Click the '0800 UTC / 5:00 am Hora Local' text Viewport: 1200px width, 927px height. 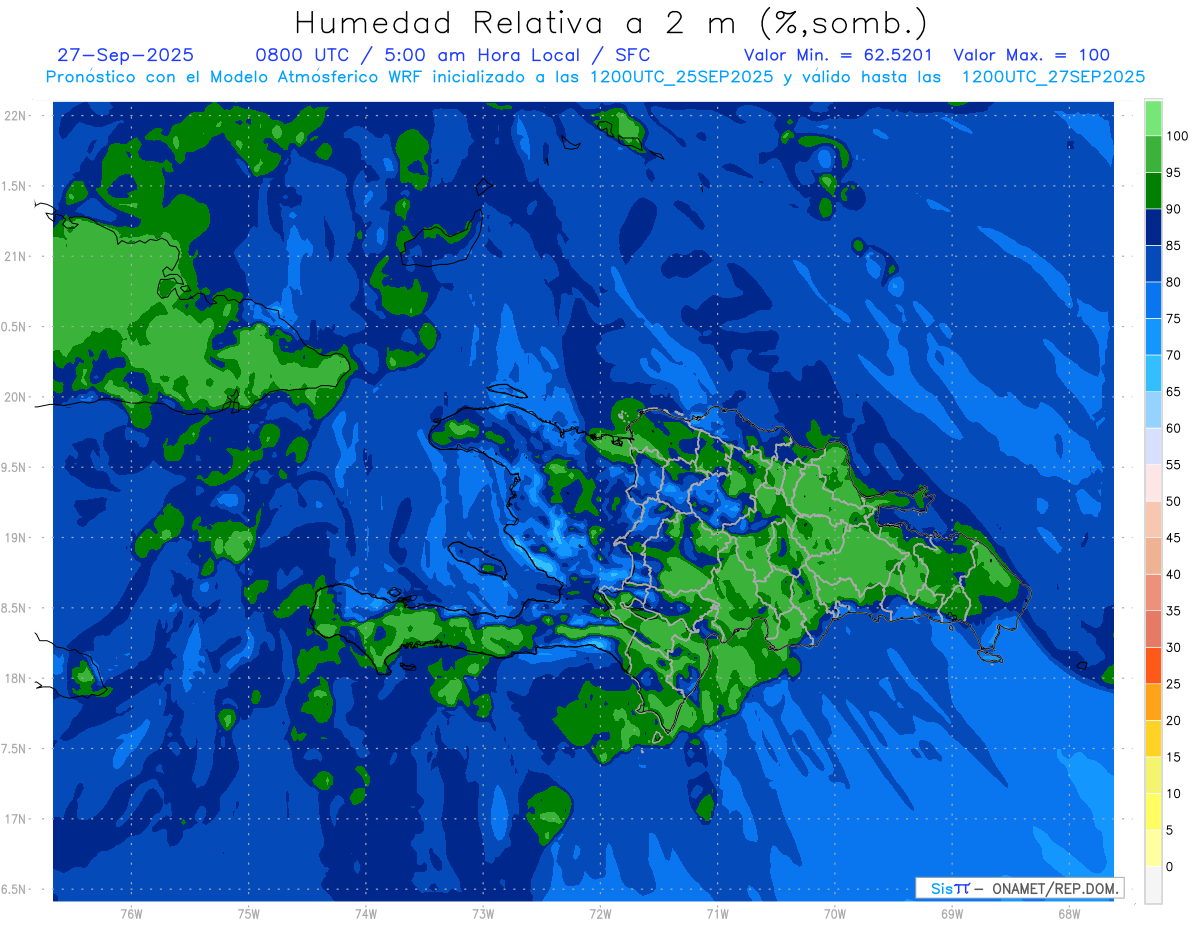click(420, 55)
